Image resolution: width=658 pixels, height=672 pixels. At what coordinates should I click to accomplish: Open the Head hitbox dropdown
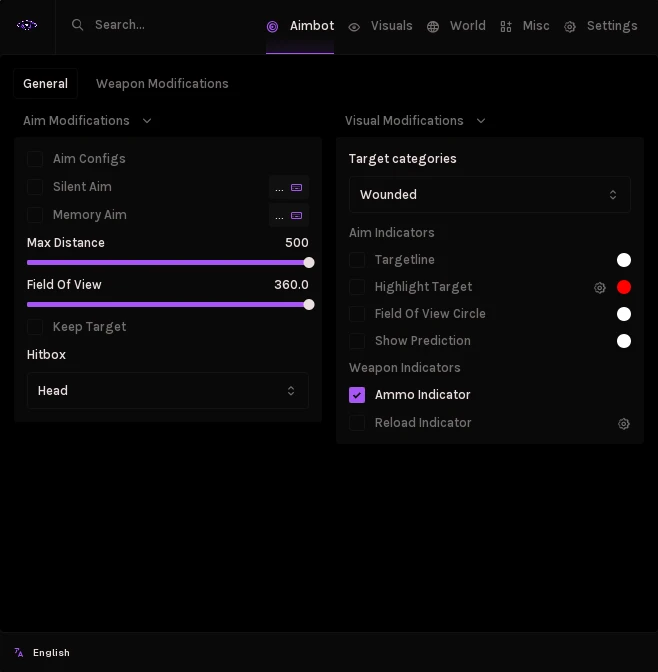[168, 390]
